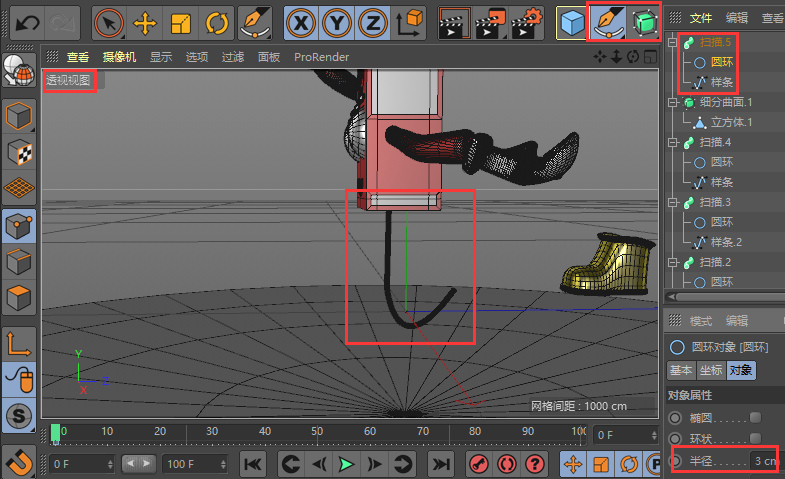Select the Live Selection arrow tool
The width and height of the screenshot is (785, 479).
[109, 23]
